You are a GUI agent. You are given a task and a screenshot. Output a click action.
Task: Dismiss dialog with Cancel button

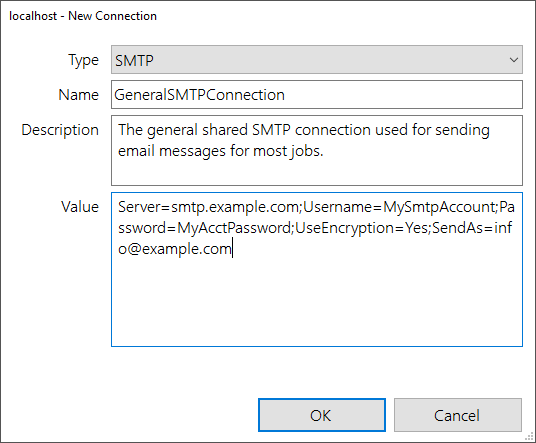click(x=458, y=415)
